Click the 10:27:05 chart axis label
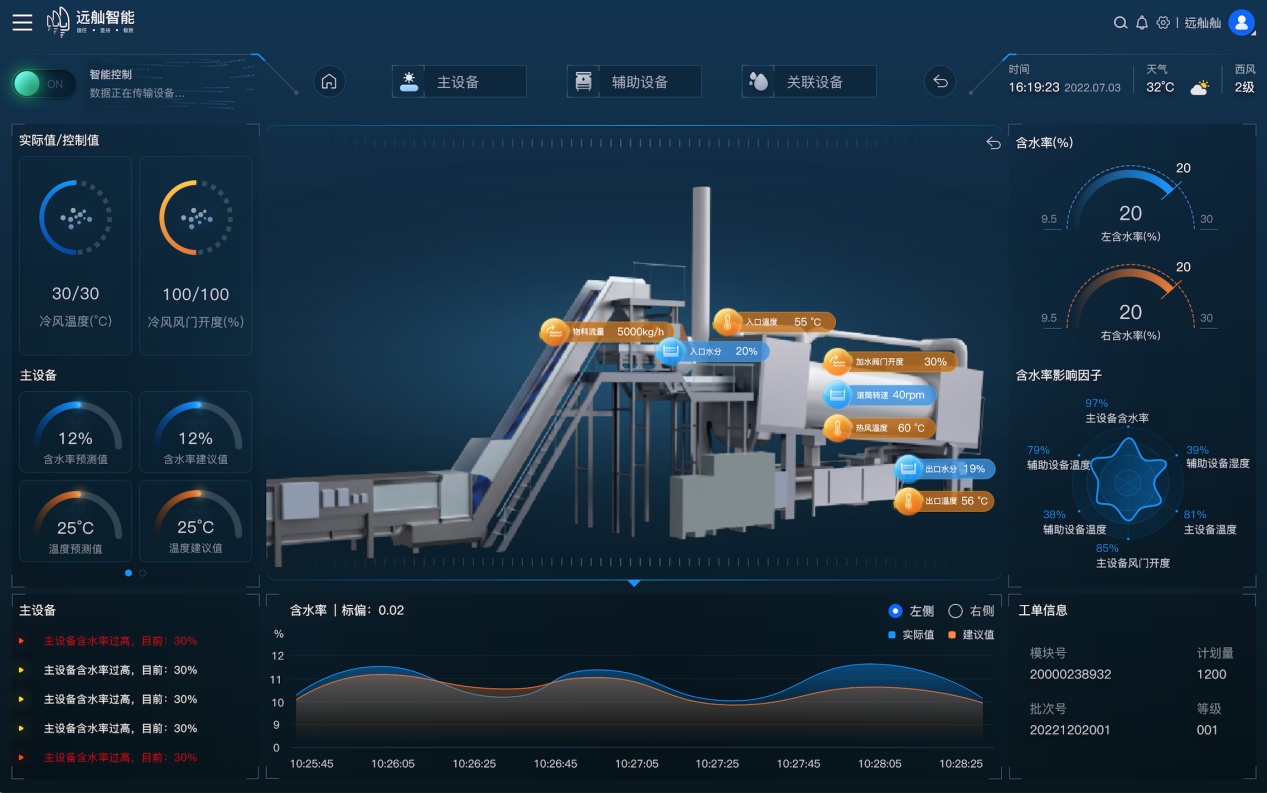 point(637,763)
